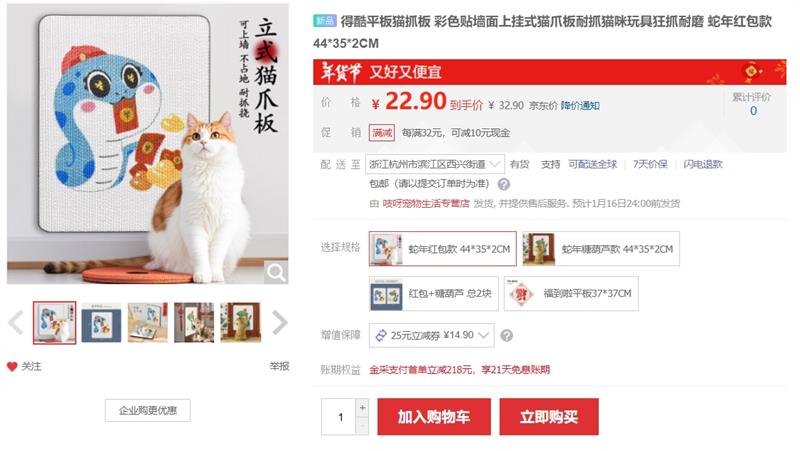Select the 蛇年糖葫芦款 44*35*2CM option
The width and height of the screenshot is (800, 451).
pos(601,248)
